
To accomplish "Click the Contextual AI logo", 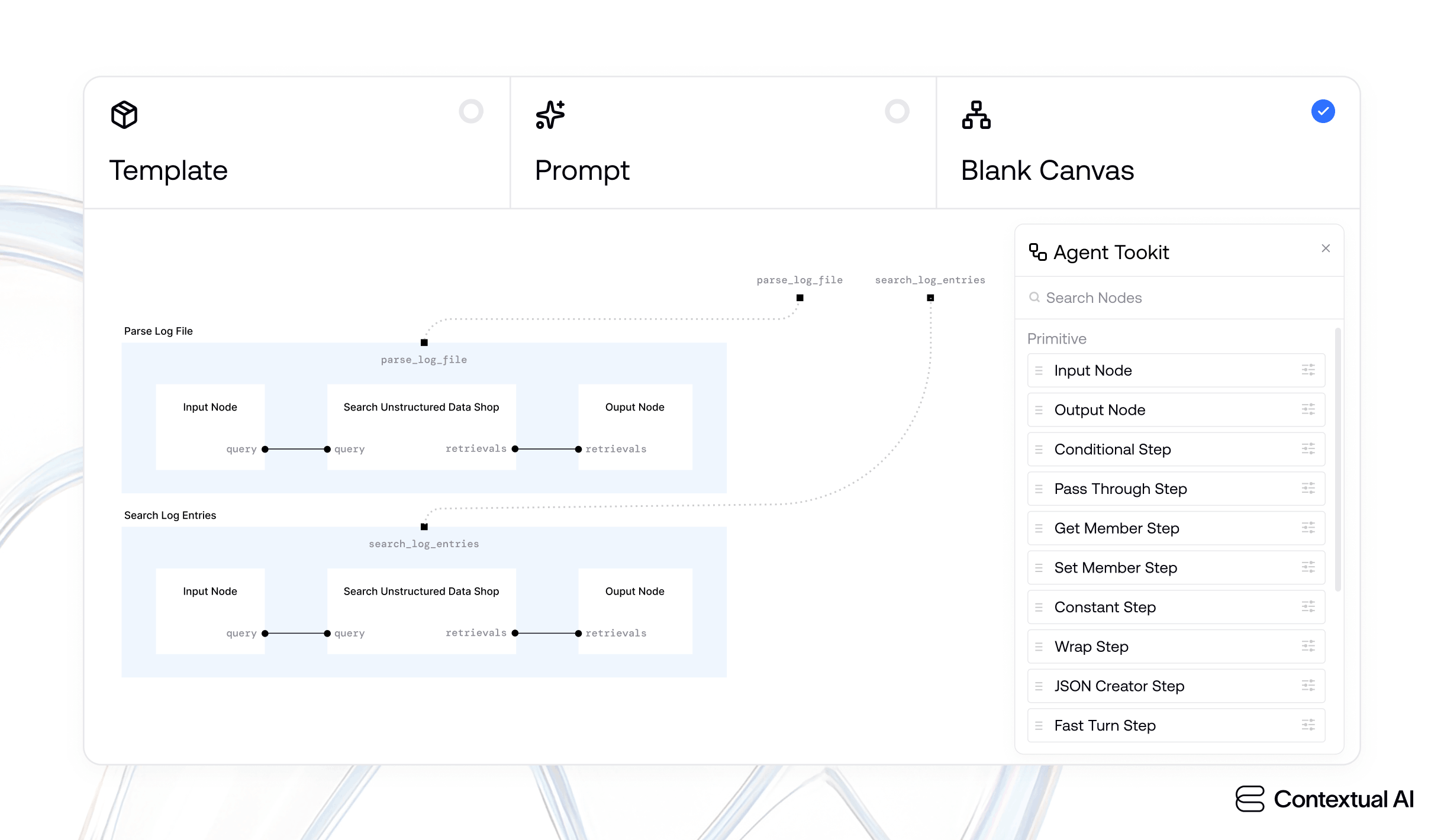I will tap(1324, 800).
